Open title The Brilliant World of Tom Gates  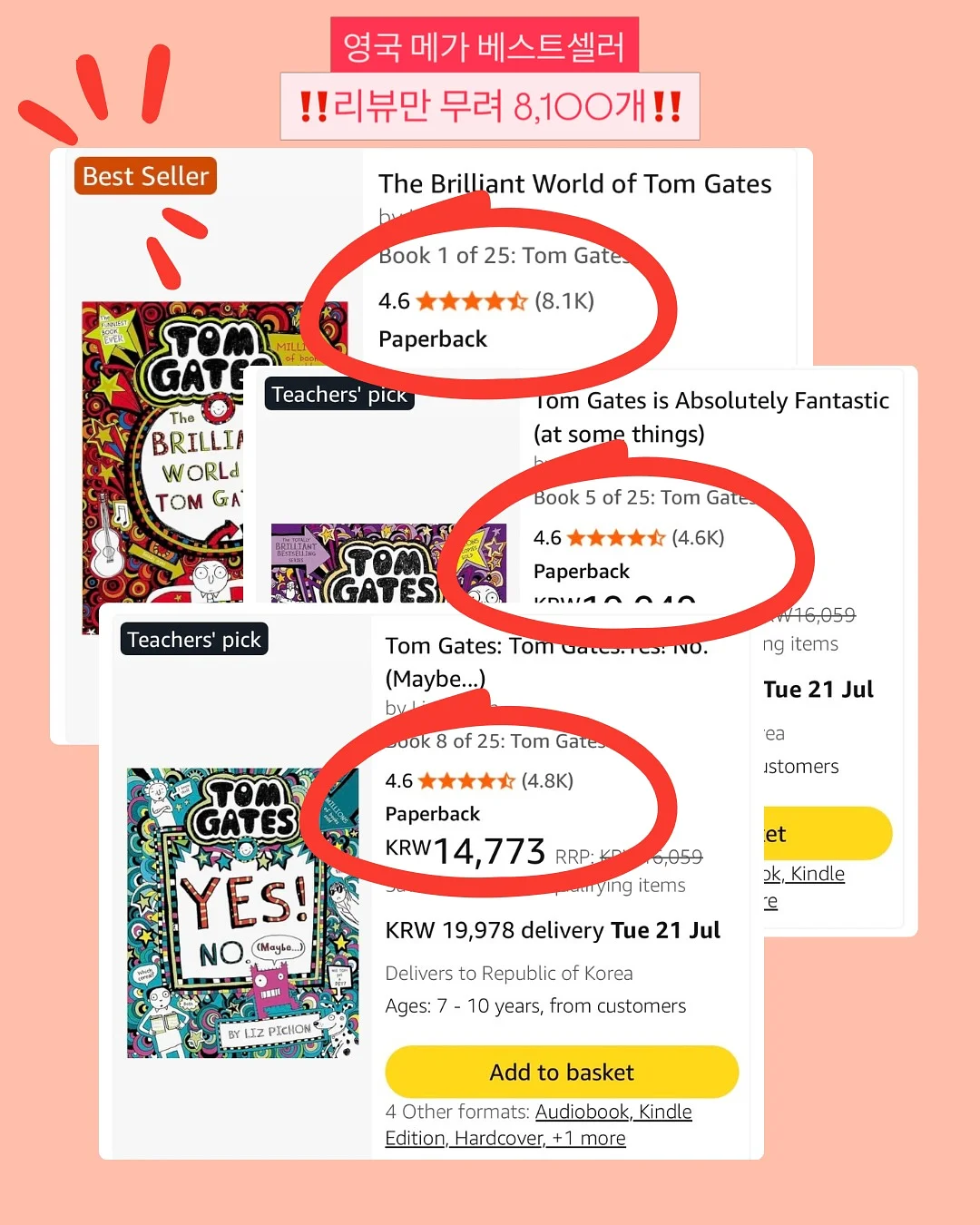coord(575,184)
